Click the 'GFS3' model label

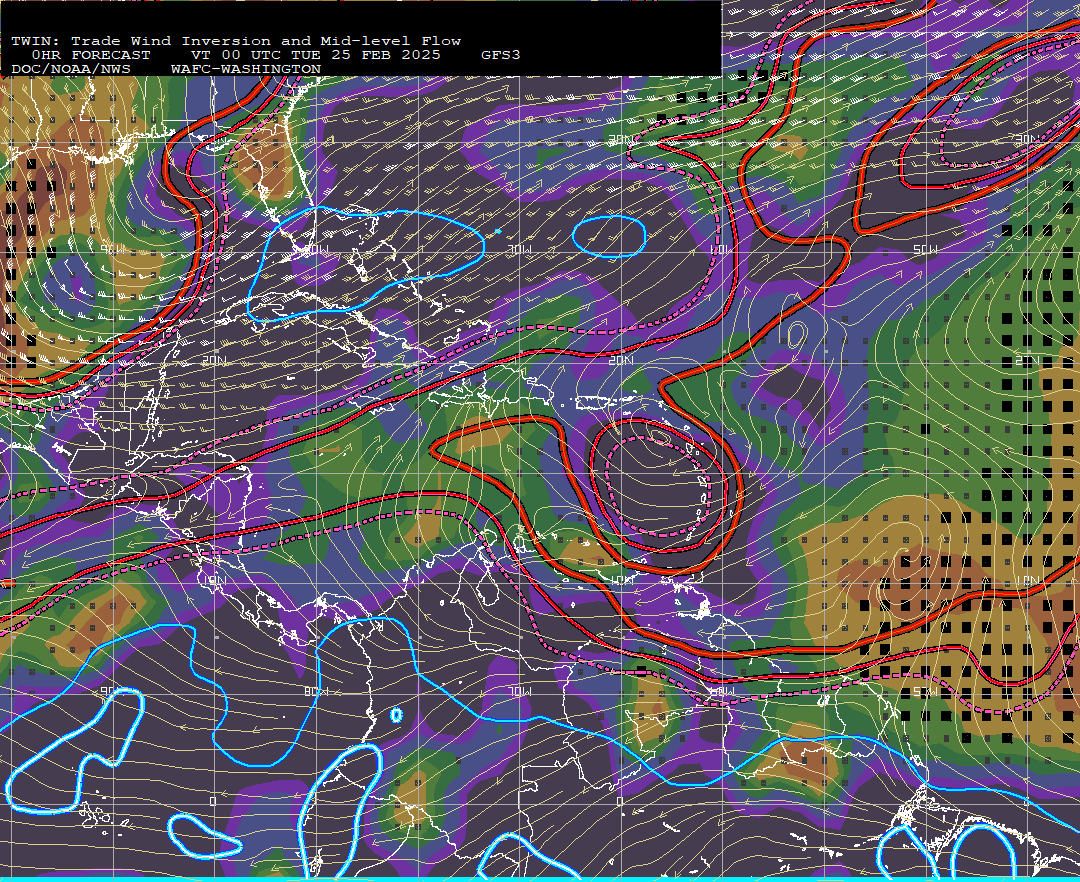click(x=501, y=55)
